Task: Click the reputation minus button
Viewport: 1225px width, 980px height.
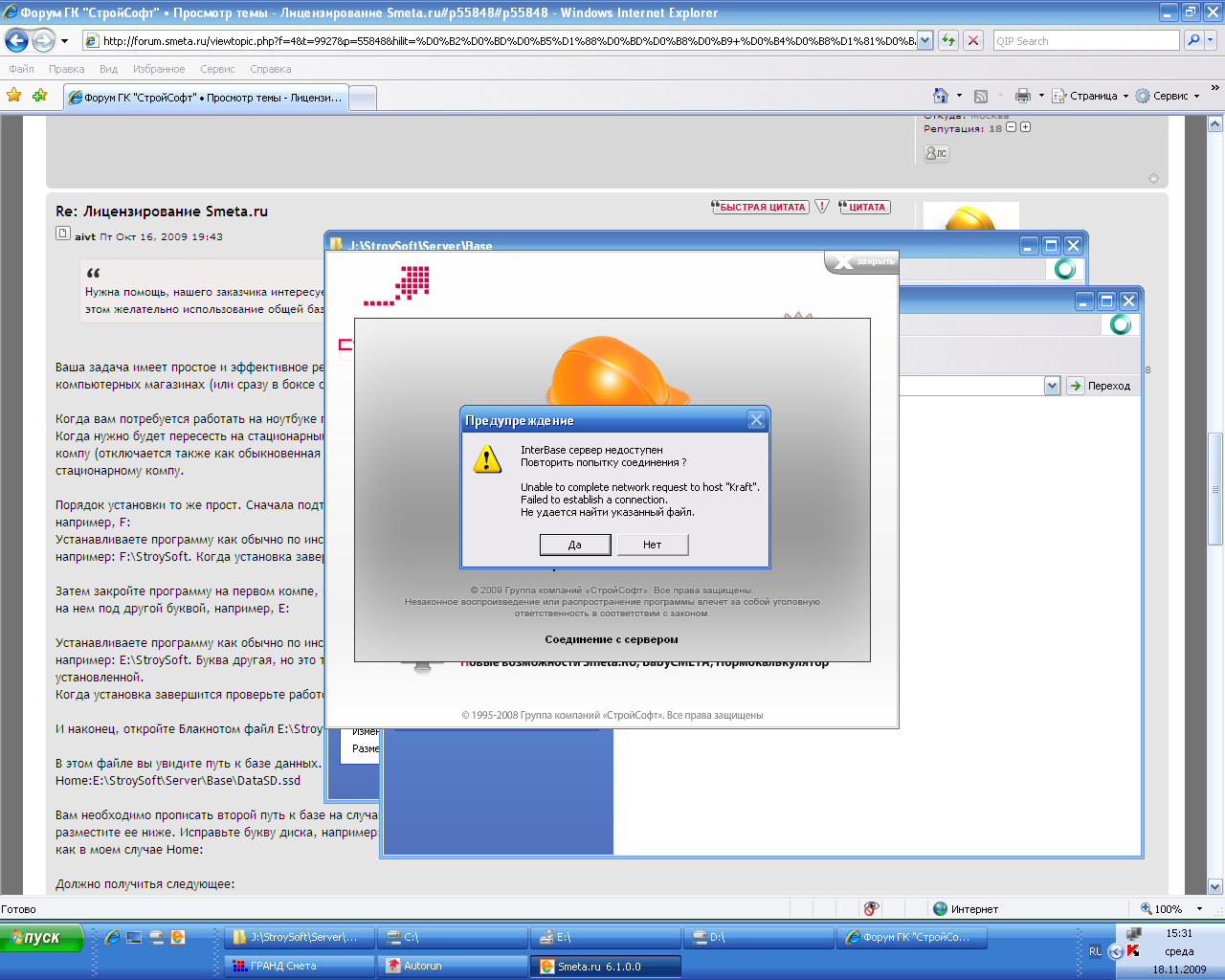Action: [x=1012, y=127]
